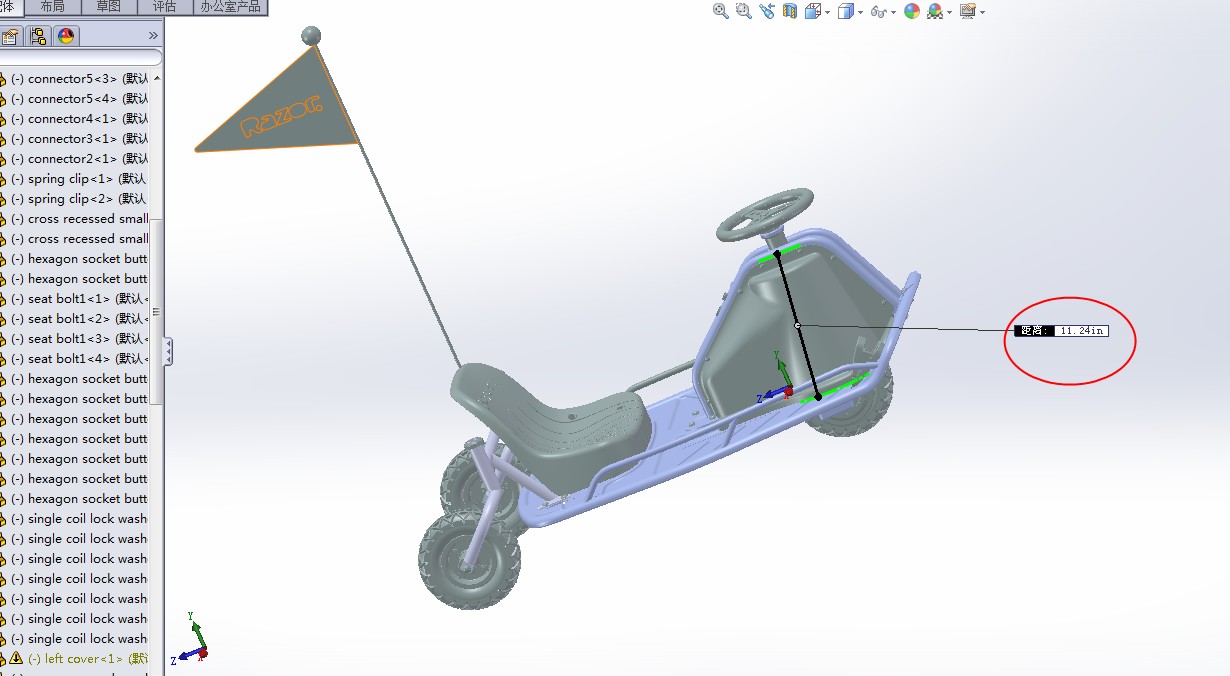This screenshot has width=1230, height=676.
Task: Select left cover<1> in the tree
Action: pos(88,658)
